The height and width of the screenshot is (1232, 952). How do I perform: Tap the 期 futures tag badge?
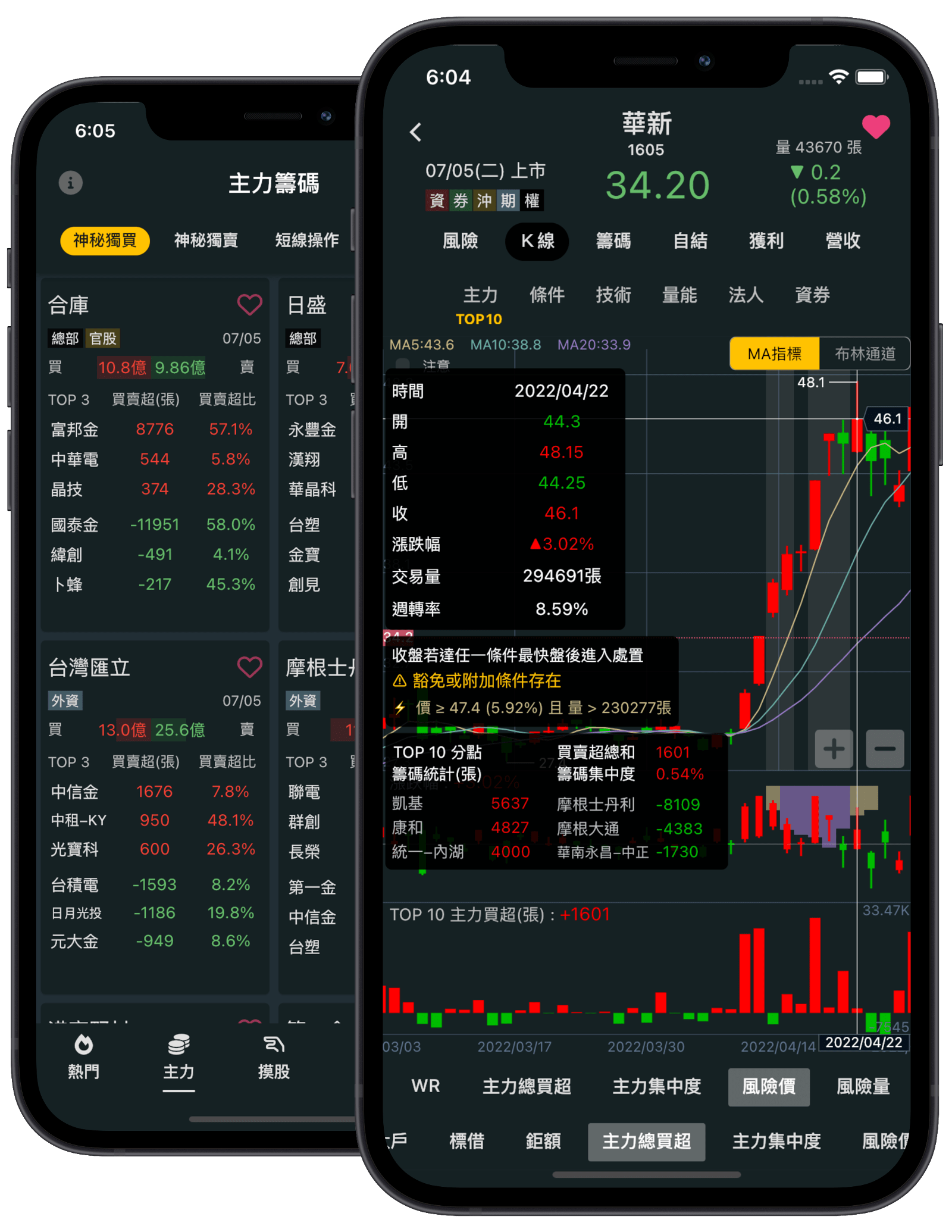point(508,201)
